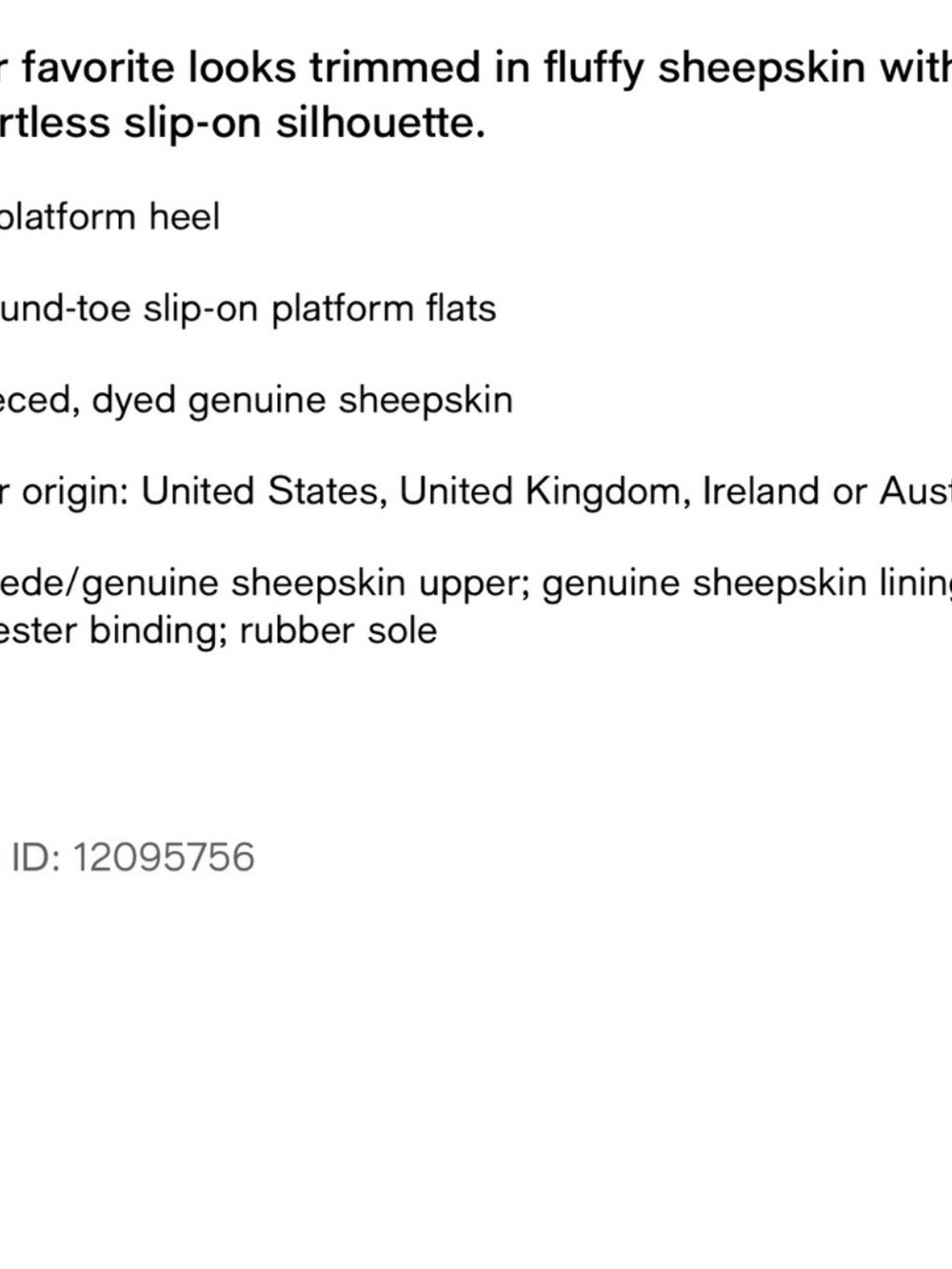Click the 'platform heel' bullet text
This screenshot has width=952, height=1269.
click(109, 218)
